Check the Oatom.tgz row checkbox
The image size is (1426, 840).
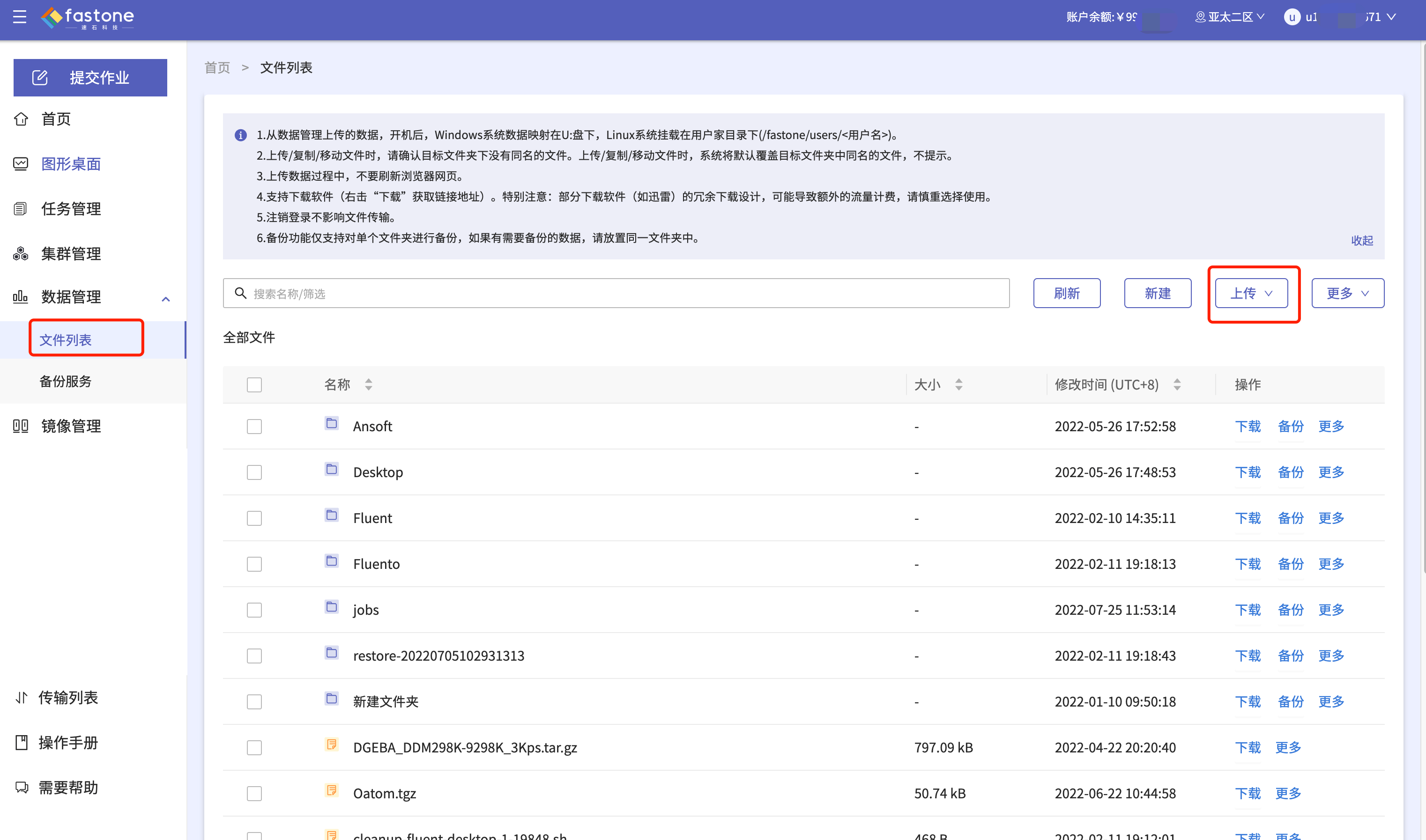click(254, 793)
